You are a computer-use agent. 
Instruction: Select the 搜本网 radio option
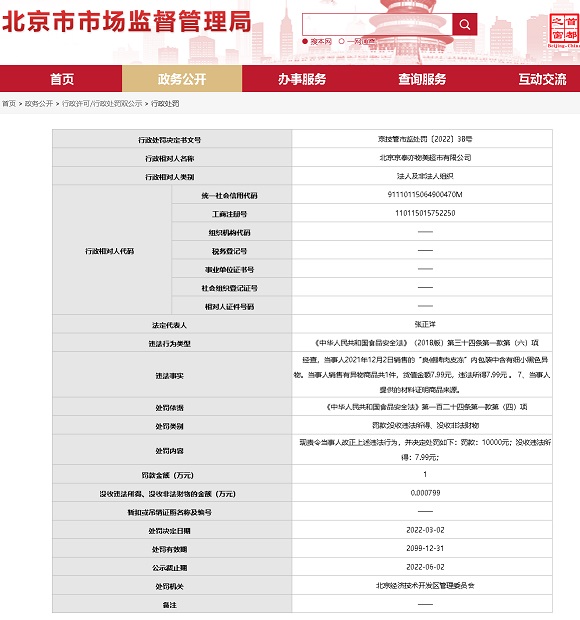(305, 41)
